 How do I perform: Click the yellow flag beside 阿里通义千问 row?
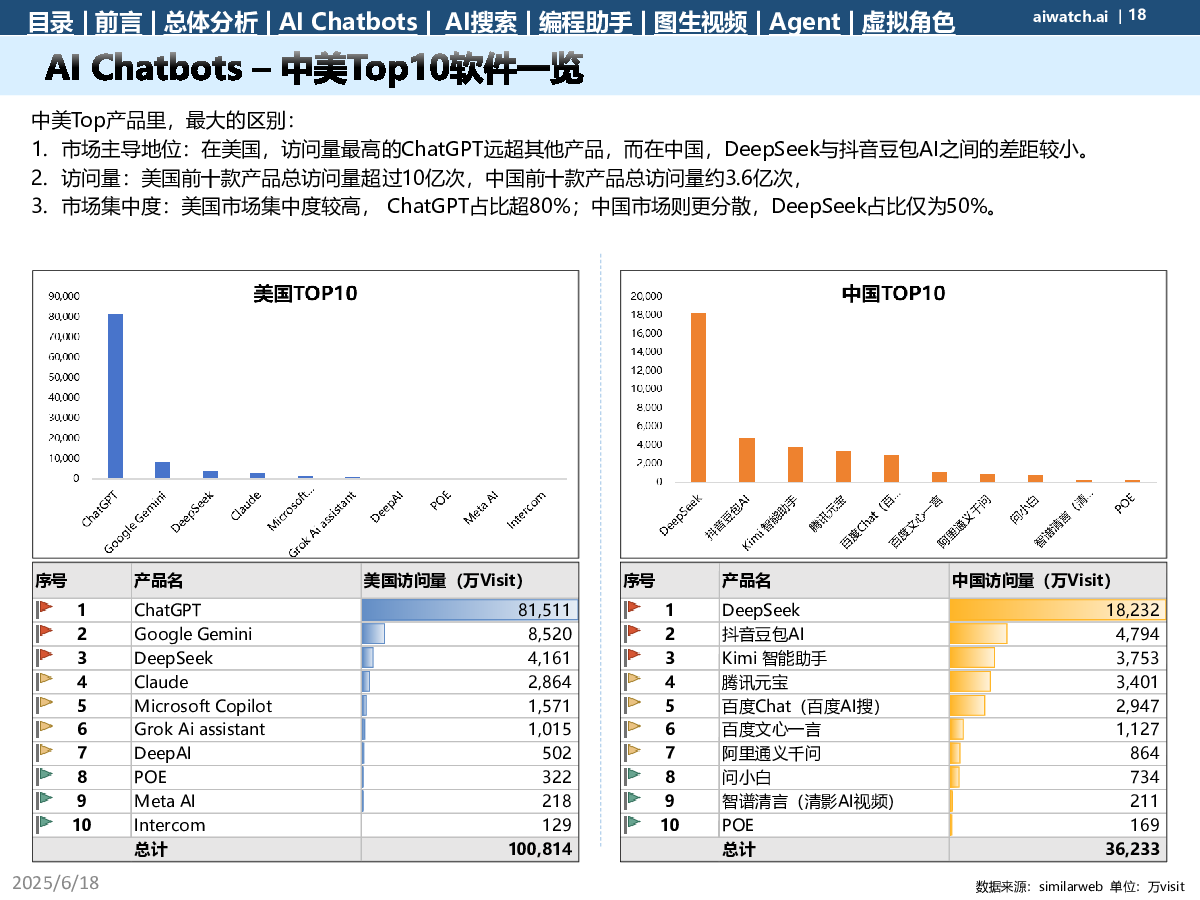[x=632, y=753]
